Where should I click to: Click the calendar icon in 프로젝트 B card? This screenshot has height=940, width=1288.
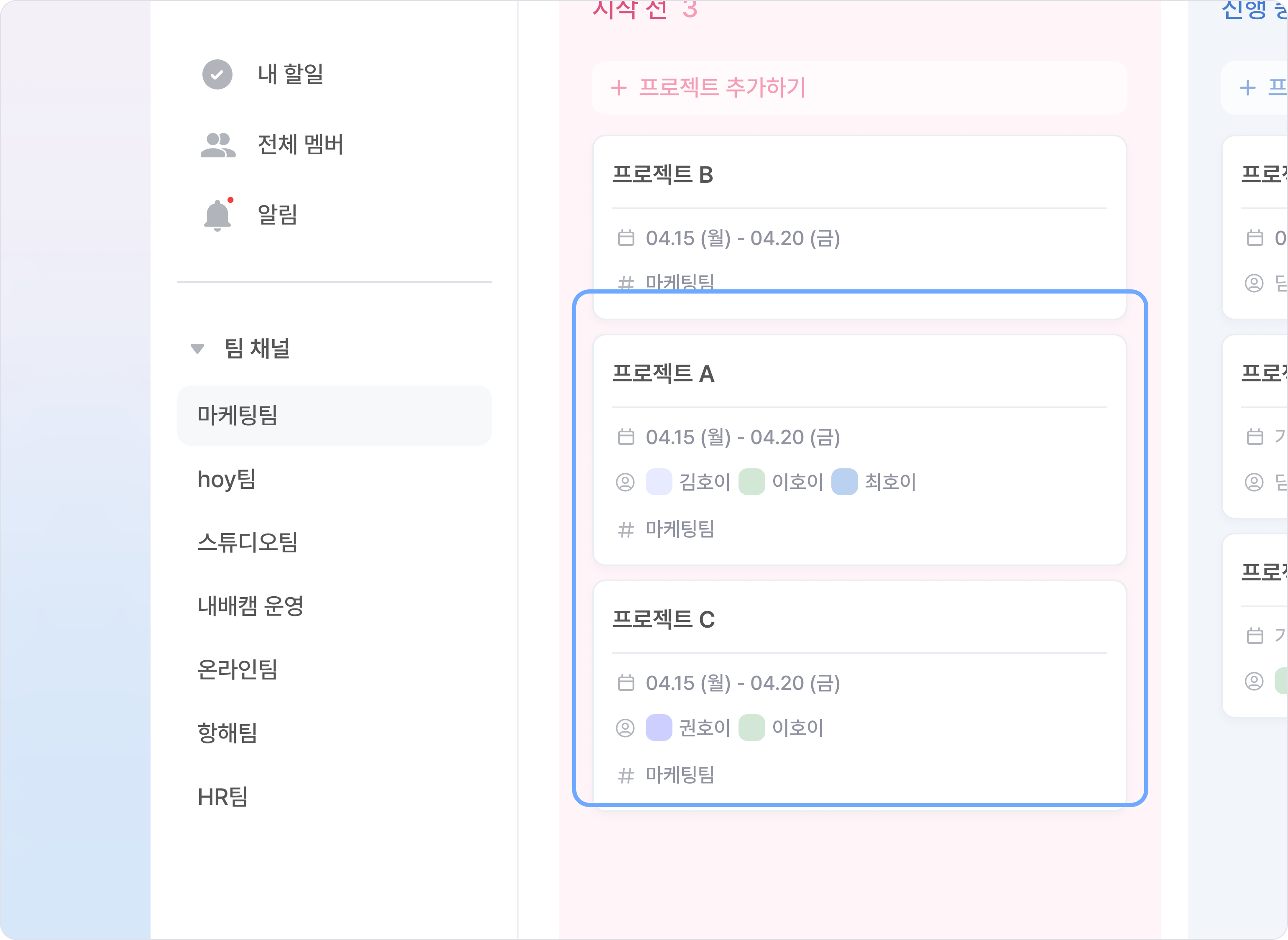[x=626, y=238]
